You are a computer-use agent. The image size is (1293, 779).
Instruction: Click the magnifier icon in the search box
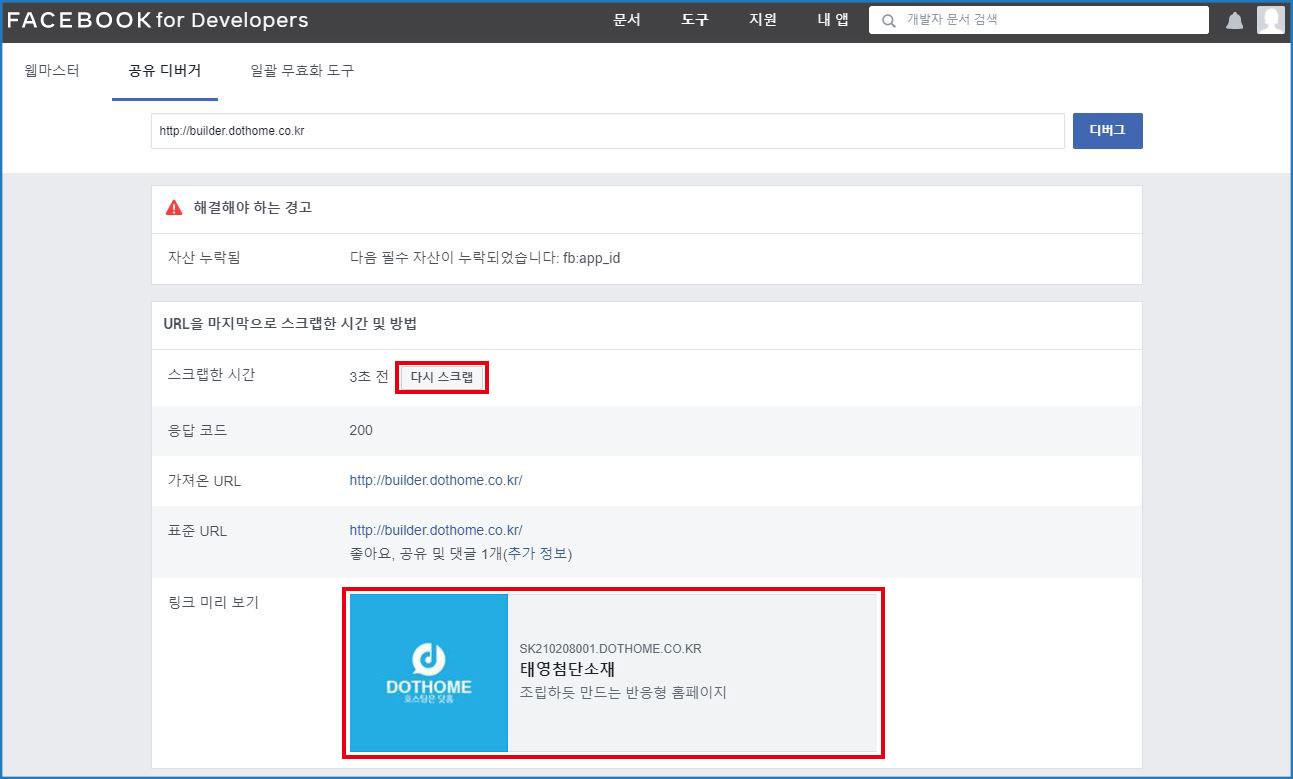888,21
